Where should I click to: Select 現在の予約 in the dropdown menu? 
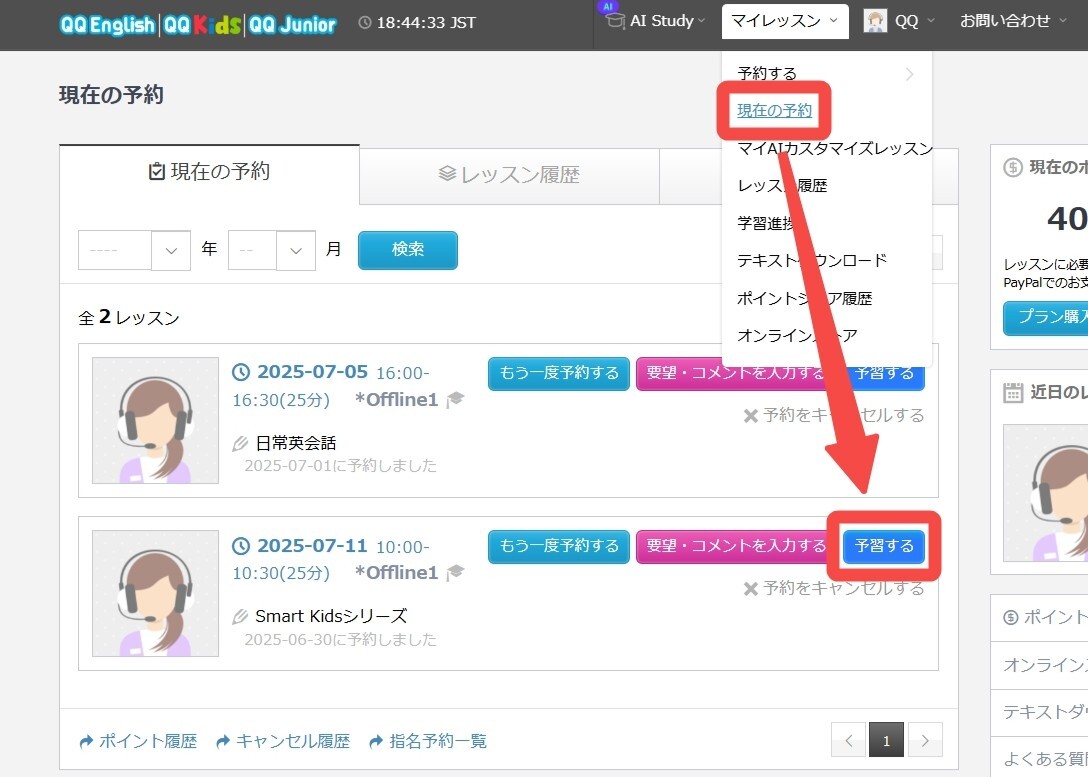click(774, 110)
